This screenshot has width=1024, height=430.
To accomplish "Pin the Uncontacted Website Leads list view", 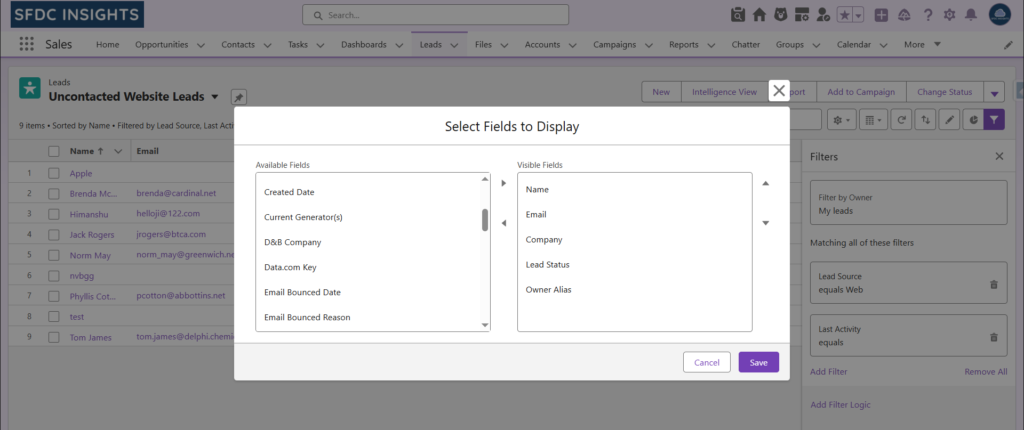I will tap(238, 97).
